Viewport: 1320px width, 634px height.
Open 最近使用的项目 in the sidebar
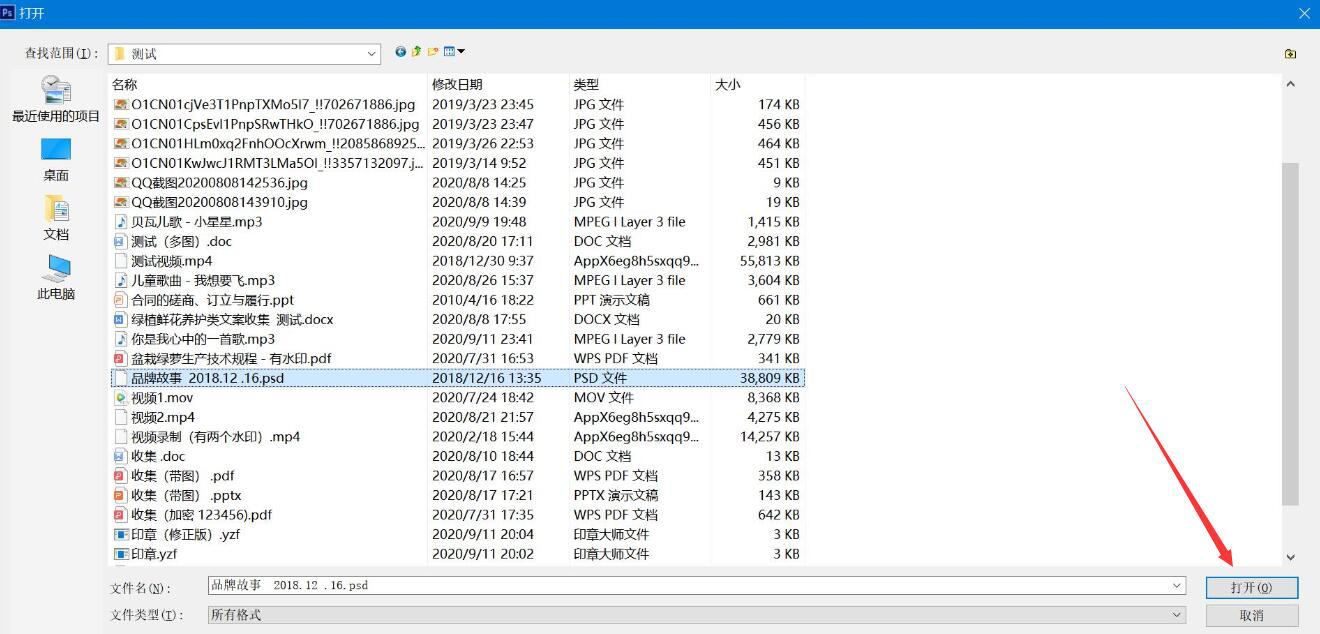[x=56, y=99]
